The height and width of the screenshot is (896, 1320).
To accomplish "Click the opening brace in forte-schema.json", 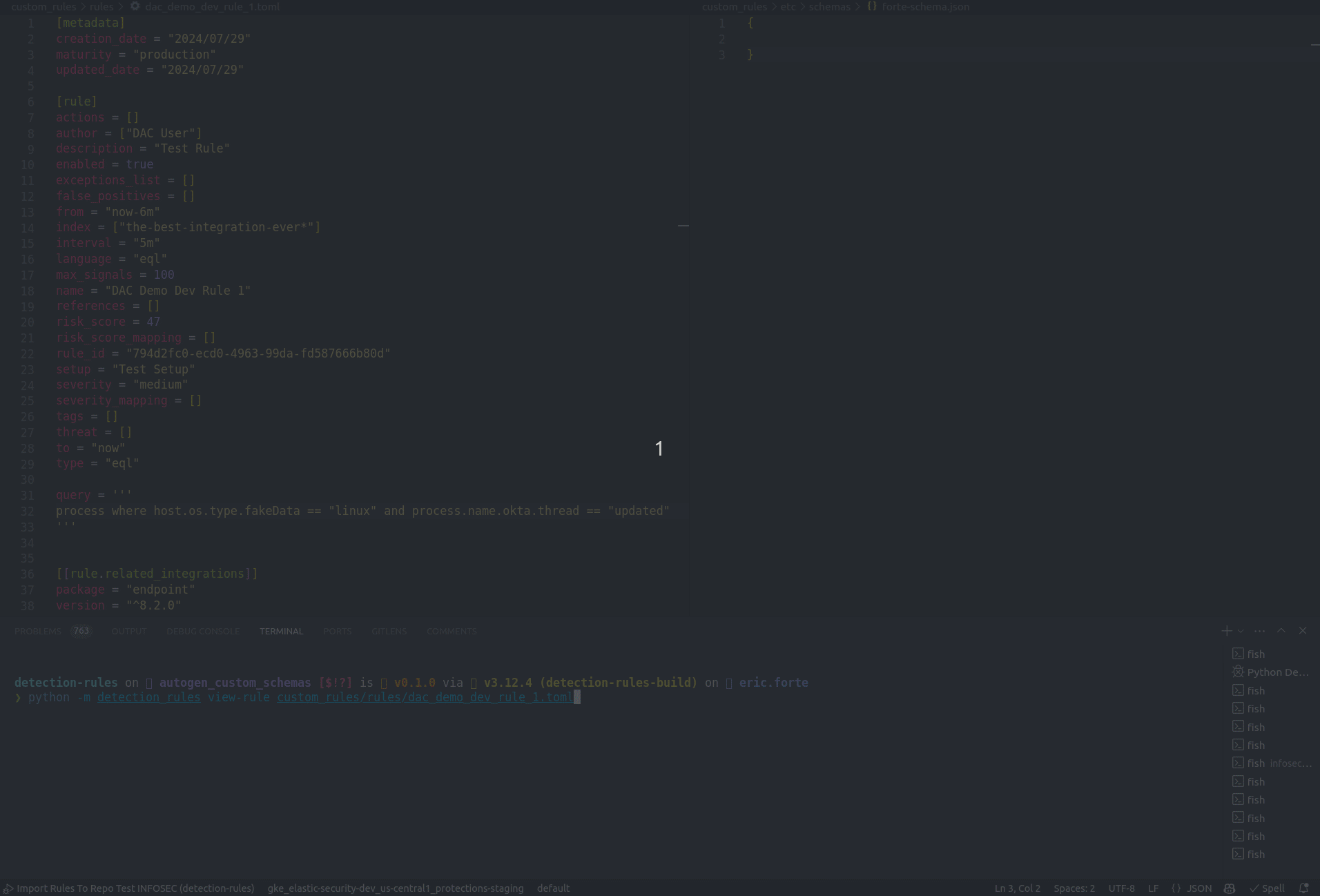I will (750, 23).
